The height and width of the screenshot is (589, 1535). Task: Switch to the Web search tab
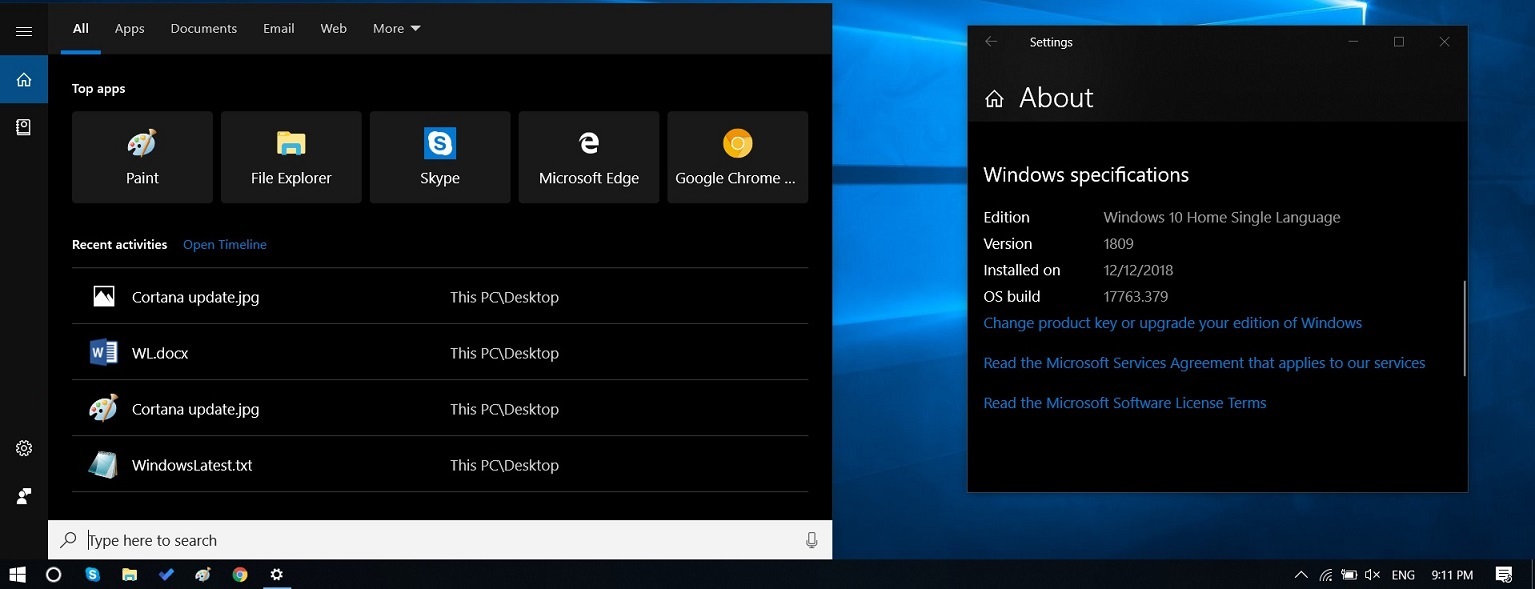334,29
